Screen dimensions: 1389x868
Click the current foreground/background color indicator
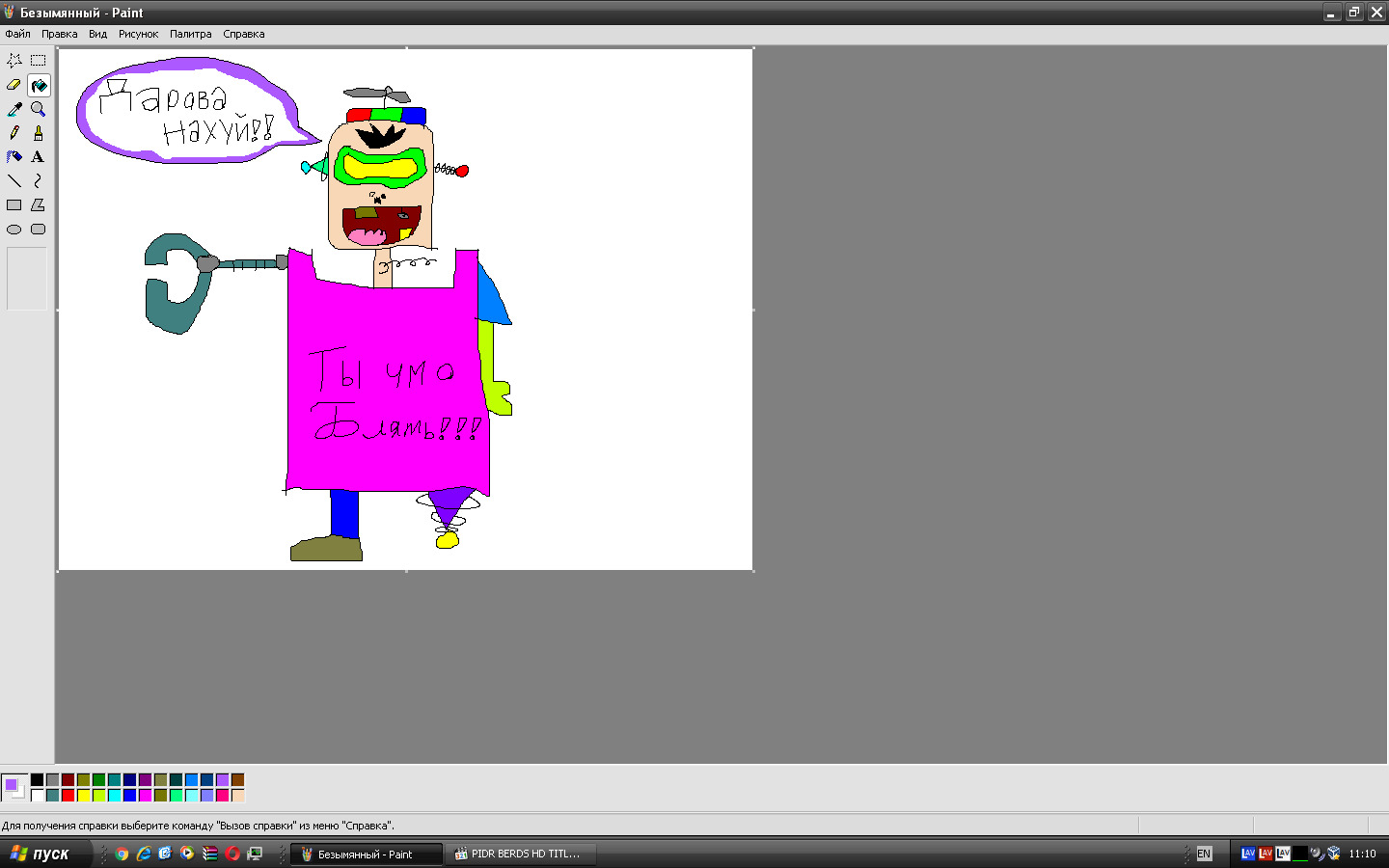(x=14, y=788)
